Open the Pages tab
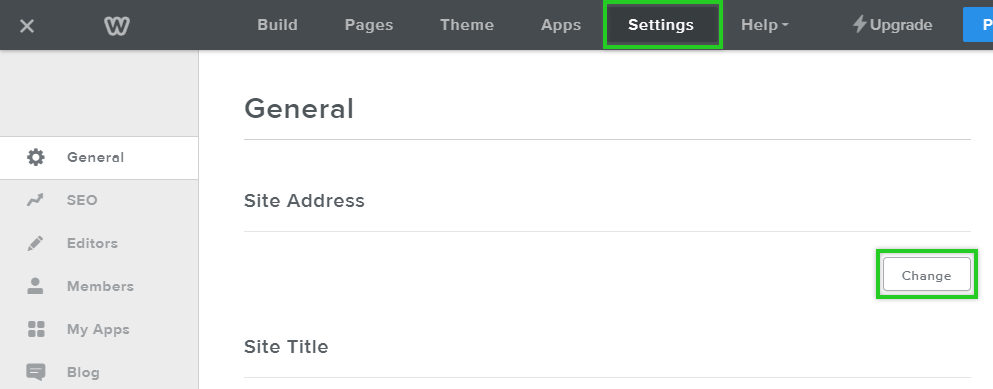Image resolution: width=993 pixels, height=389 pixels. pyautogui.click(x=369, y=25)
